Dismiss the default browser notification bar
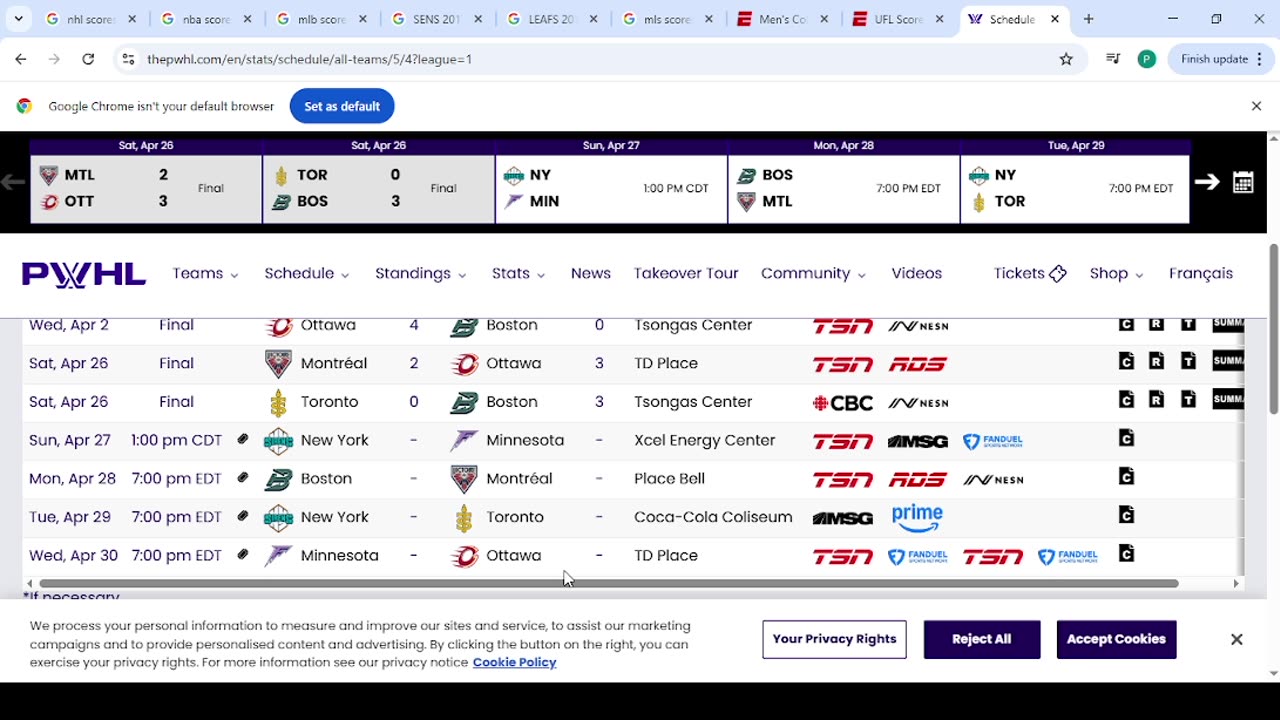The width and height of the screenshot is (1280, 720). (x=1256, y=106)
